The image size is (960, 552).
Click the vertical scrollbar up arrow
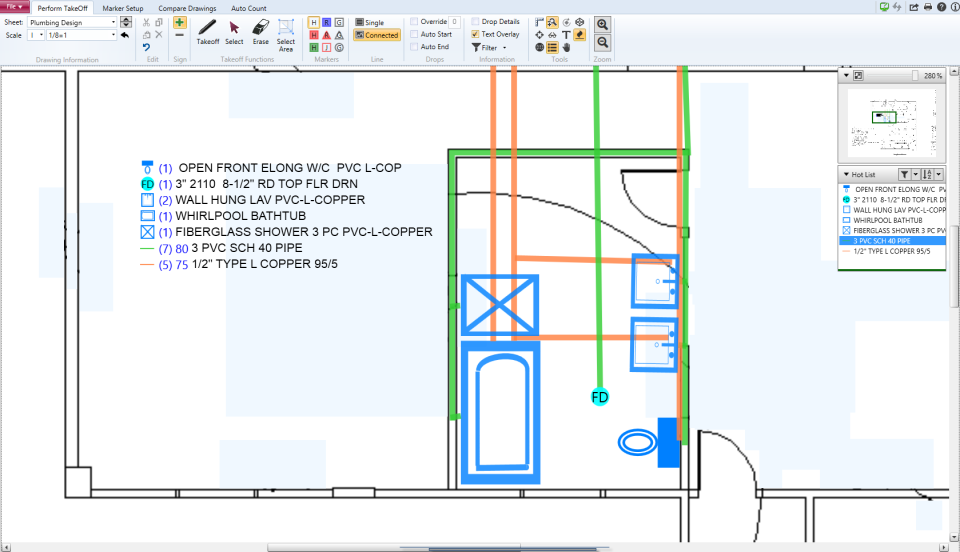954,72
